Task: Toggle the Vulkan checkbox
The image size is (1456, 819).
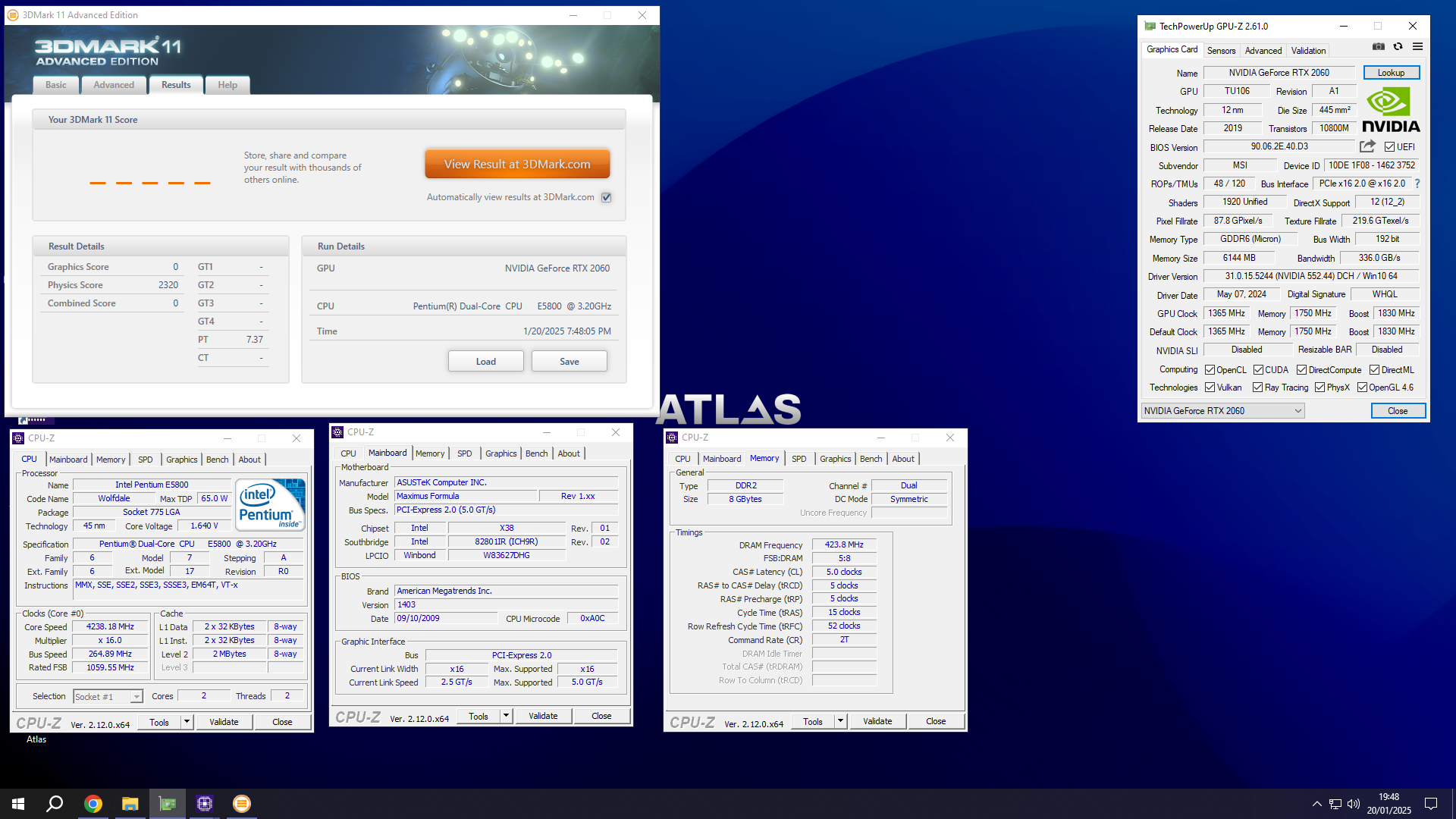Action: point(1210,388)
